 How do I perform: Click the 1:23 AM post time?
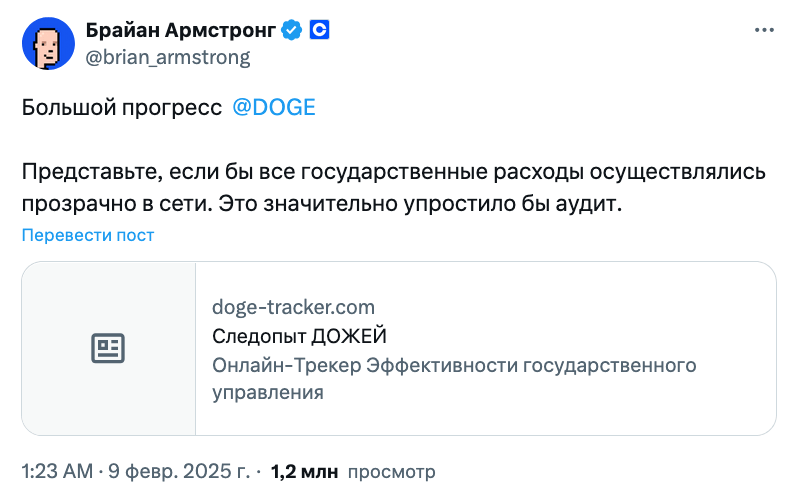[58, 470]
